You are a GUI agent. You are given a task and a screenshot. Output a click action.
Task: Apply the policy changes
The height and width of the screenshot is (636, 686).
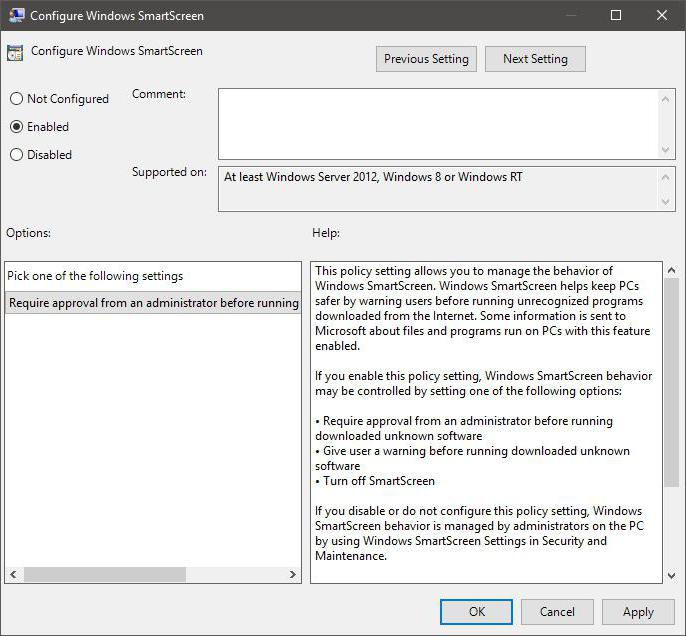click(x=638, y=612)
